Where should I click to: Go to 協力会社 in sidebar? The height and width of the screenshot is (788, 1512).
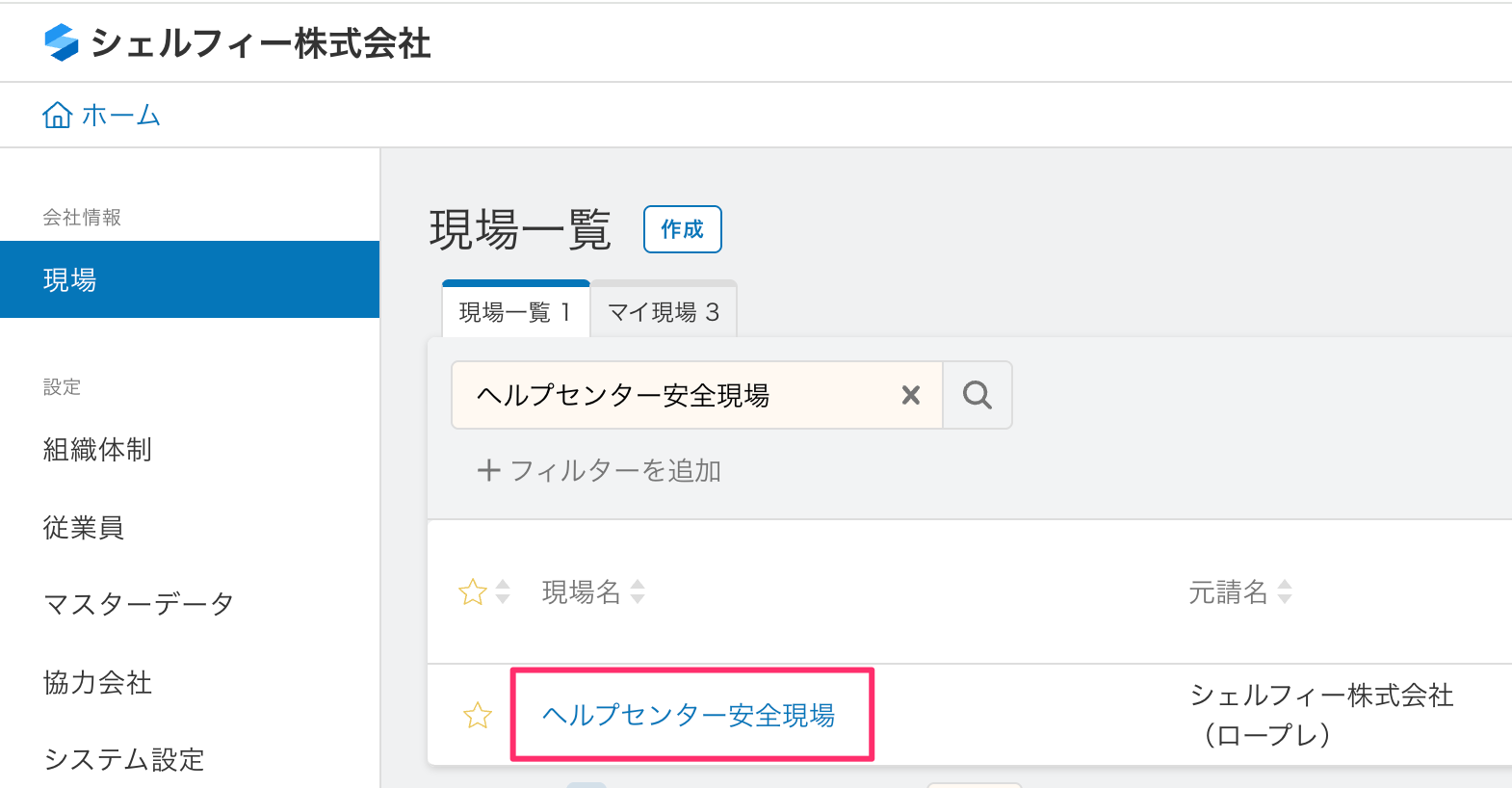[x=97, y=683]
